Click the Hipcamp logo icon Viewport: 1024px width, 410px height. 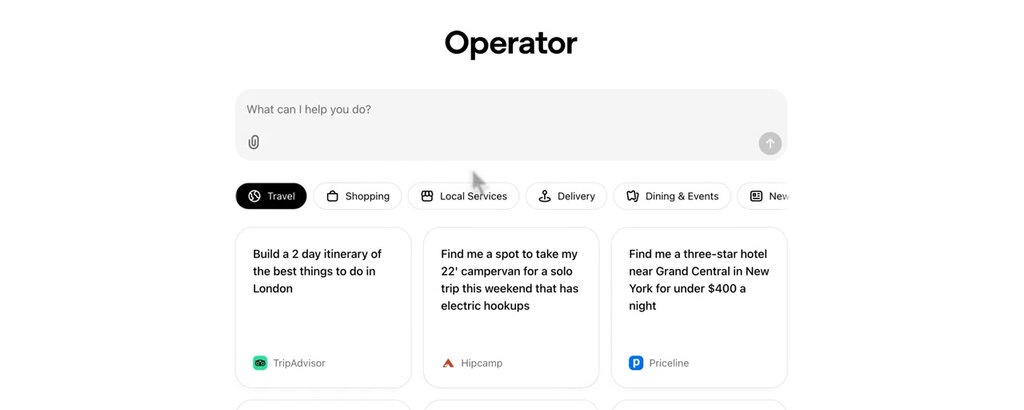(448, 363)
